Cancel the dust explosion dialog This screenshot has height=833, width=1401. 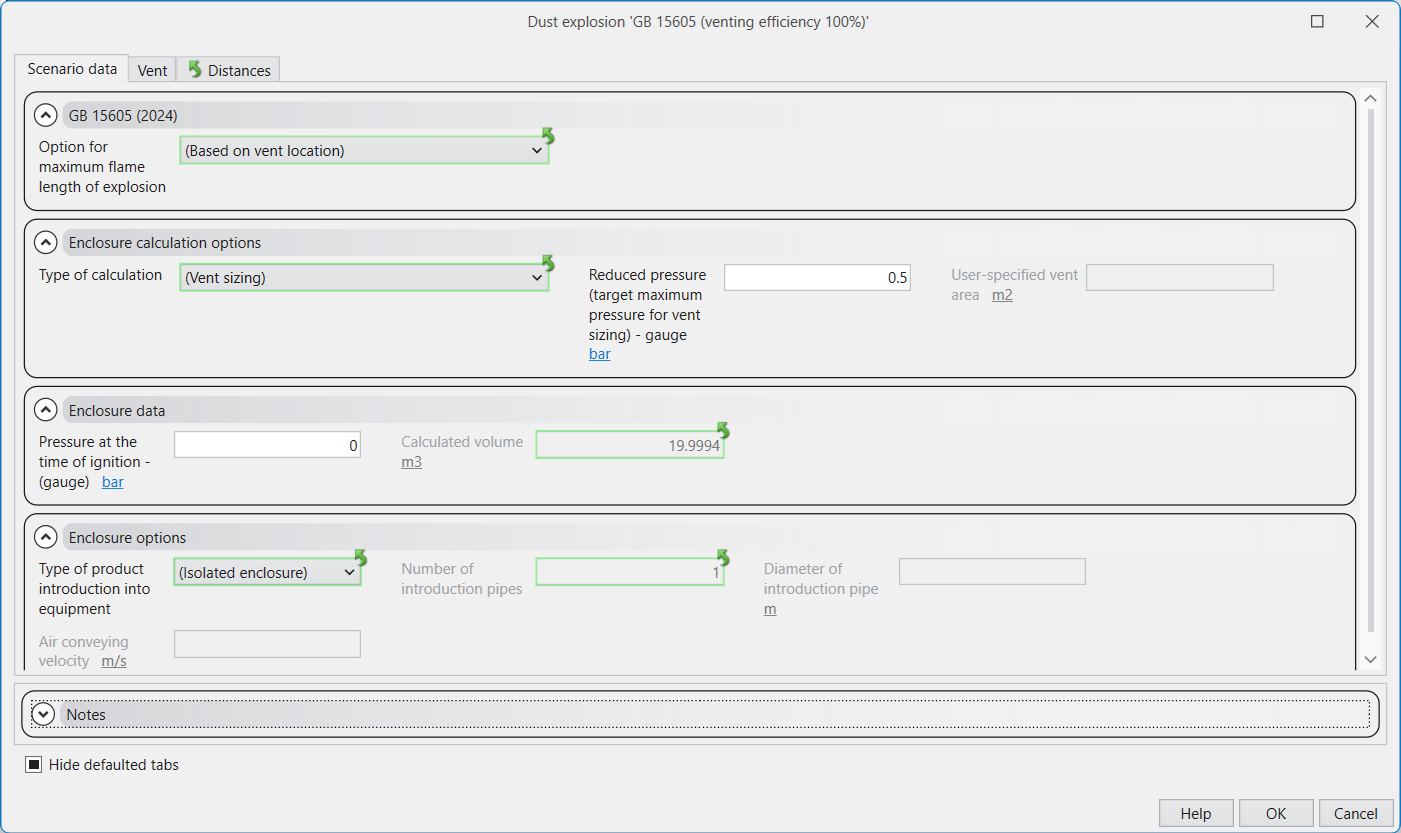click(x=1356, y=813)
